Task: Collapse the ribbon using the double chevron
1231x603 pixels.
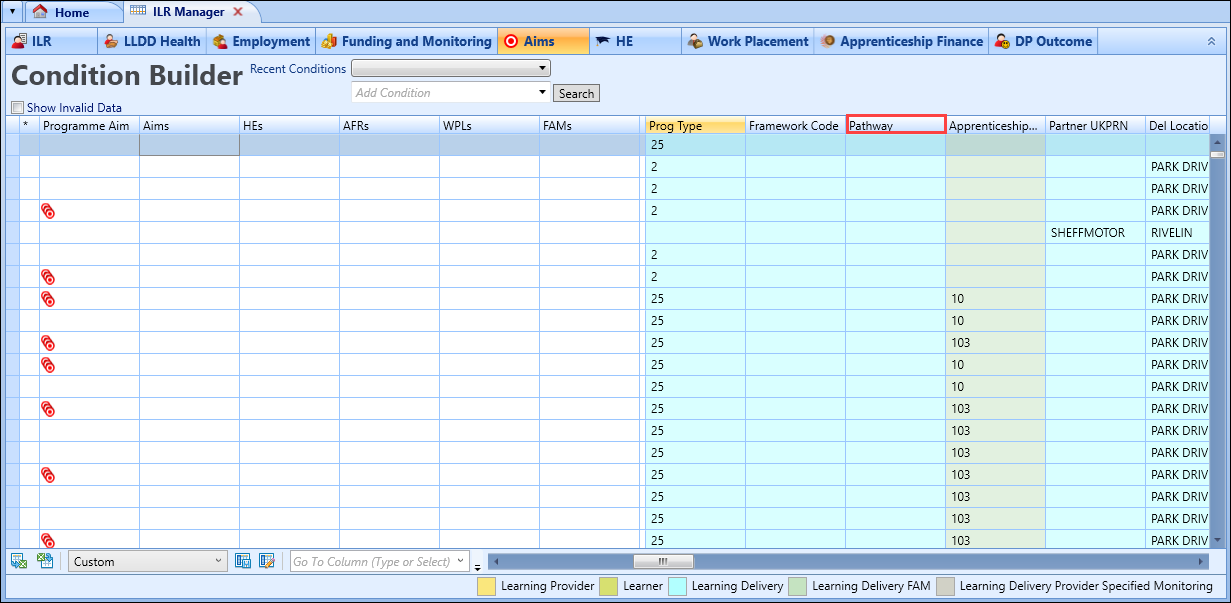Action: pos(1211,41)
